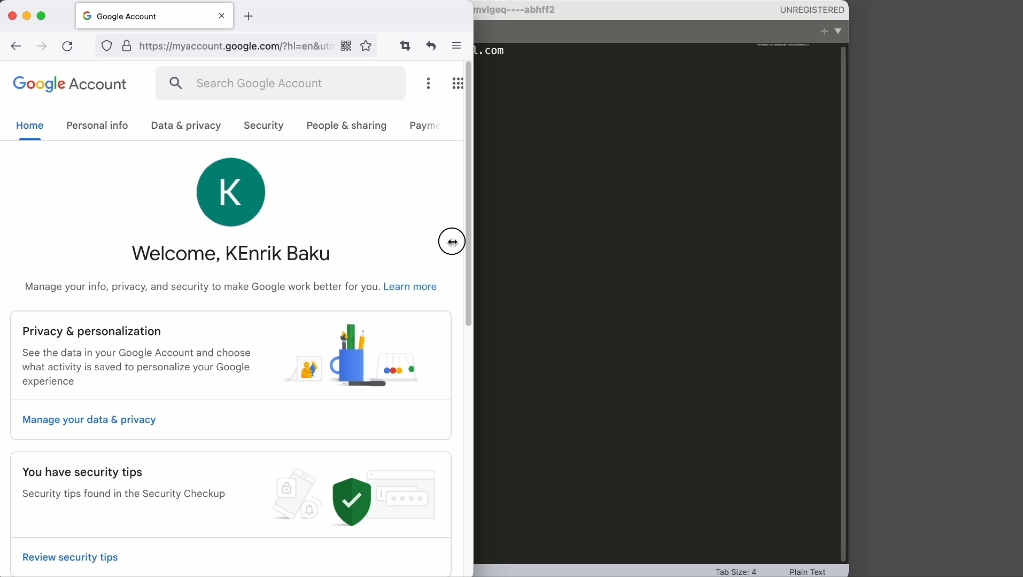The height and width of the screenshot is (577, 1023).
Task: Click the green security shield illustration
Action: 352,501
